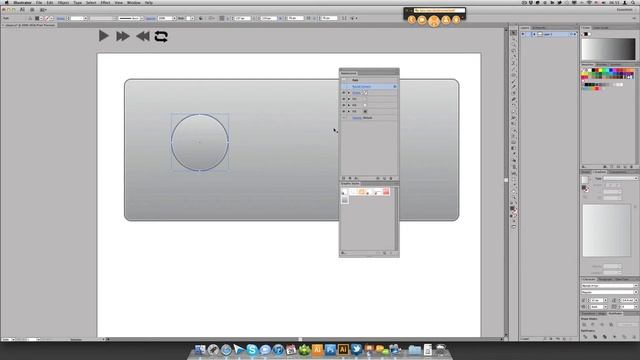Click Add New Stroke in Appearance panel
Screen dimensions: 640x360
point(343,178)
